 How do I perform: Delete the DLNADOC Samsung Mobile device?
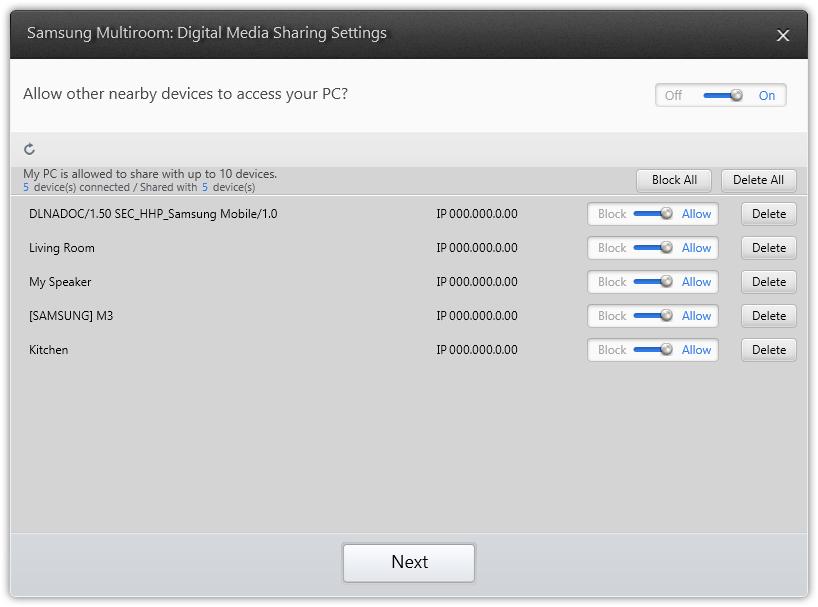pos(768,214)
